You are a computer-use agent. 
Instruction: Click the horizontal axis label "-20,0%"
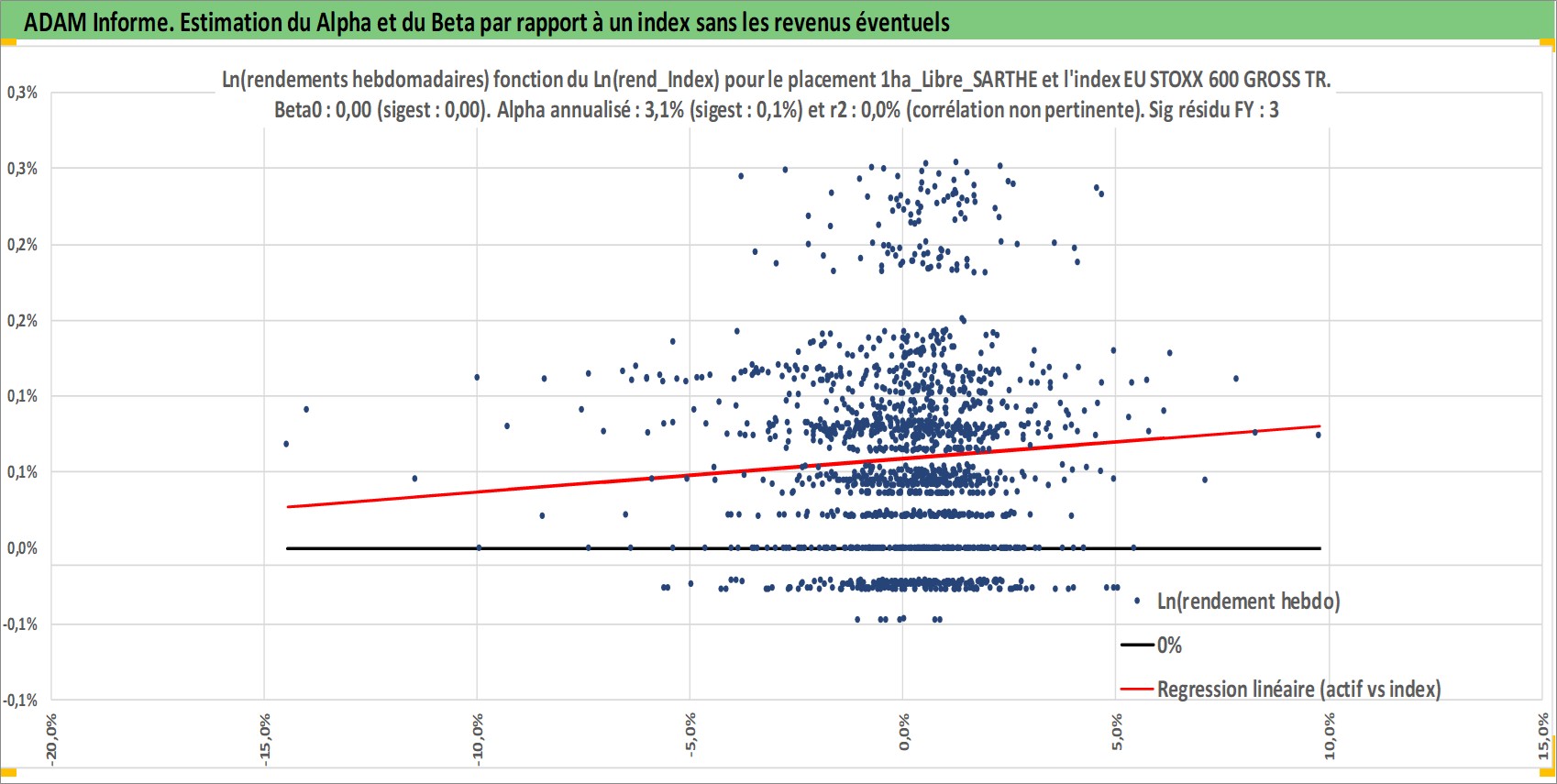click(51, 738)
